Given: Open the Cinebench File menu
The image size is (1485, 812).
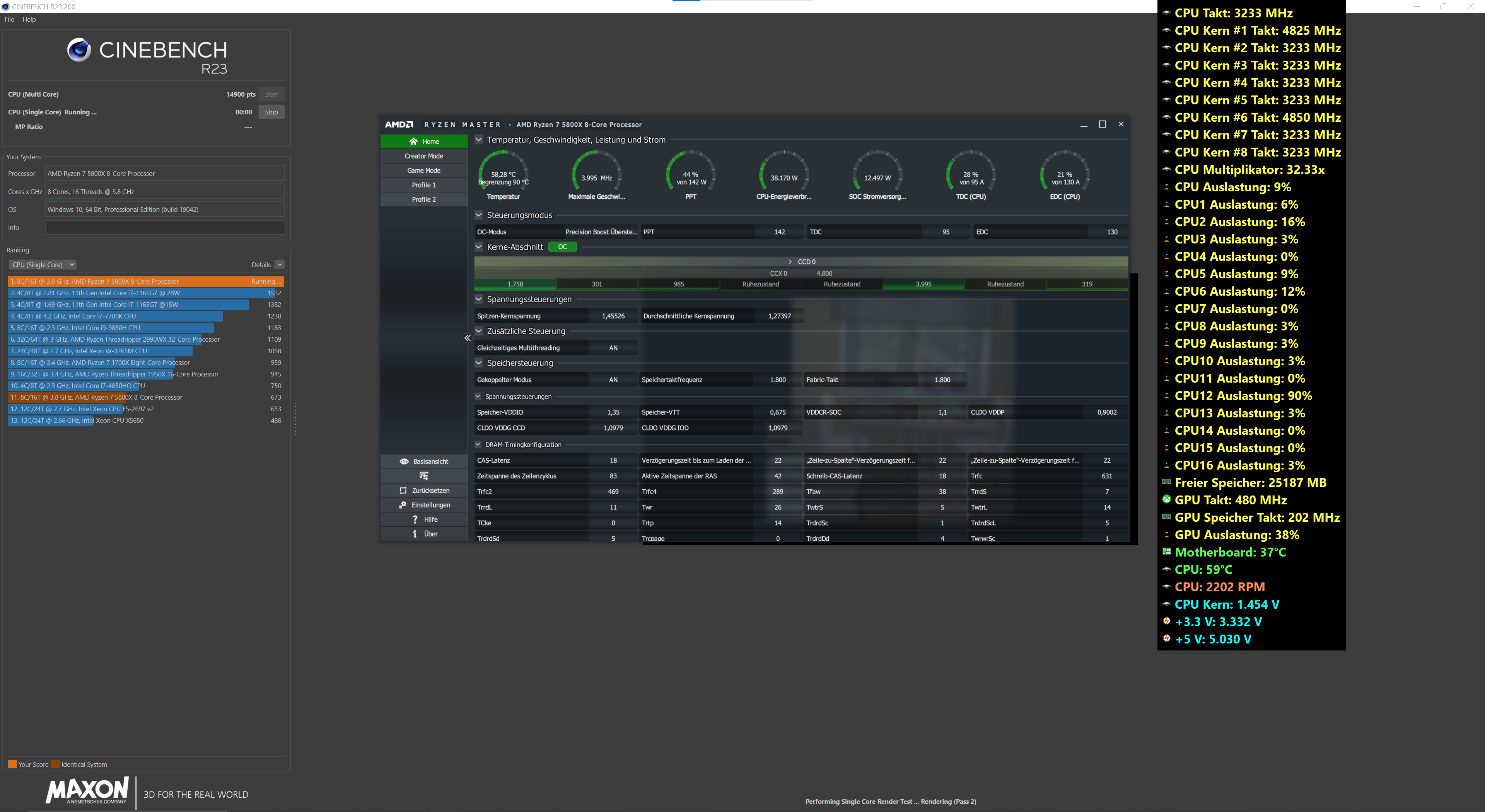Looking at the screenshot, I should [x=9, y=19].
